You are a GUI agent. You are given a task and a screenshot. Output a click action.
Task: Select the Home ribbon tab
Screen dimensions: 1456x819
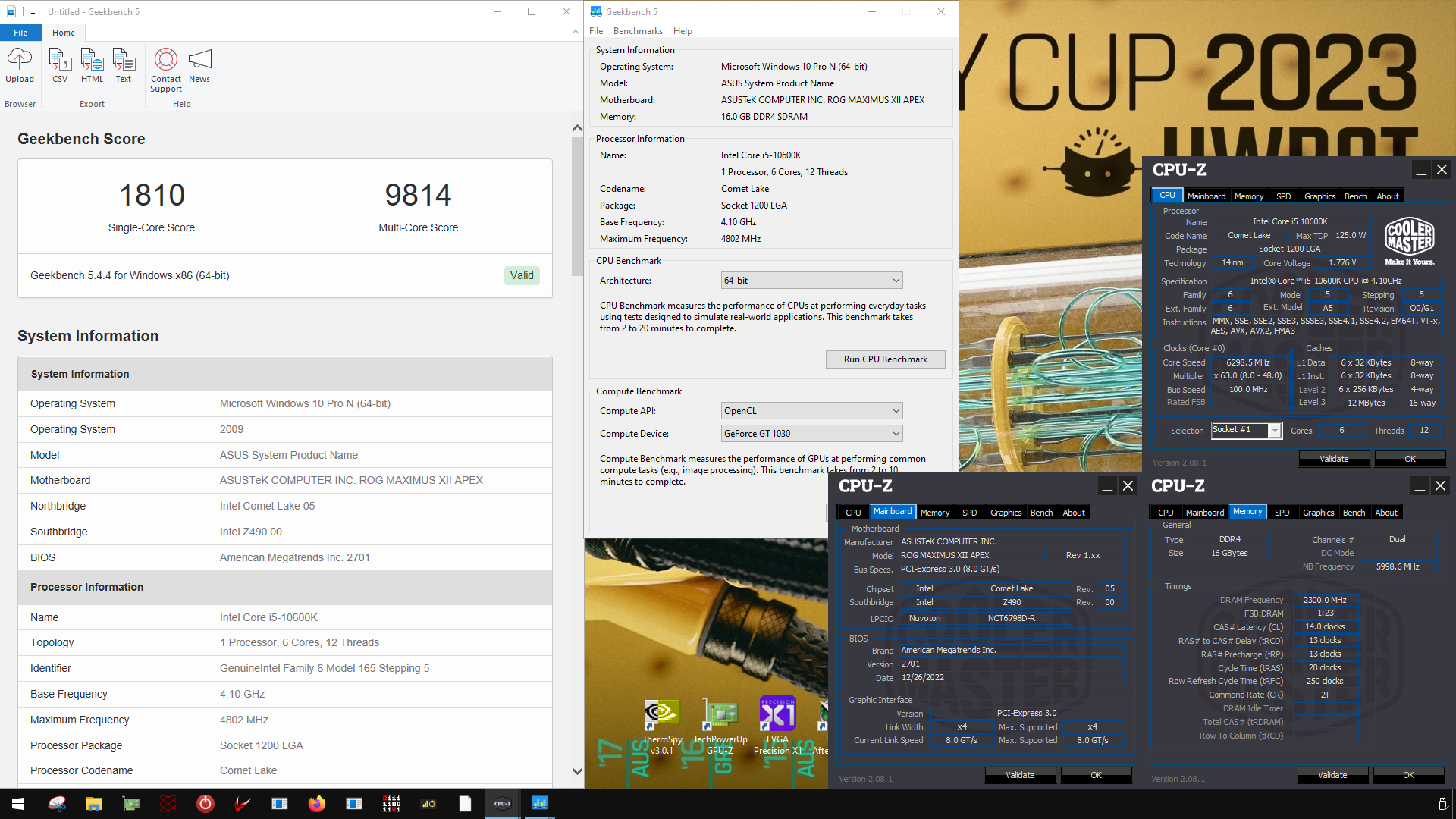point(64,33)
